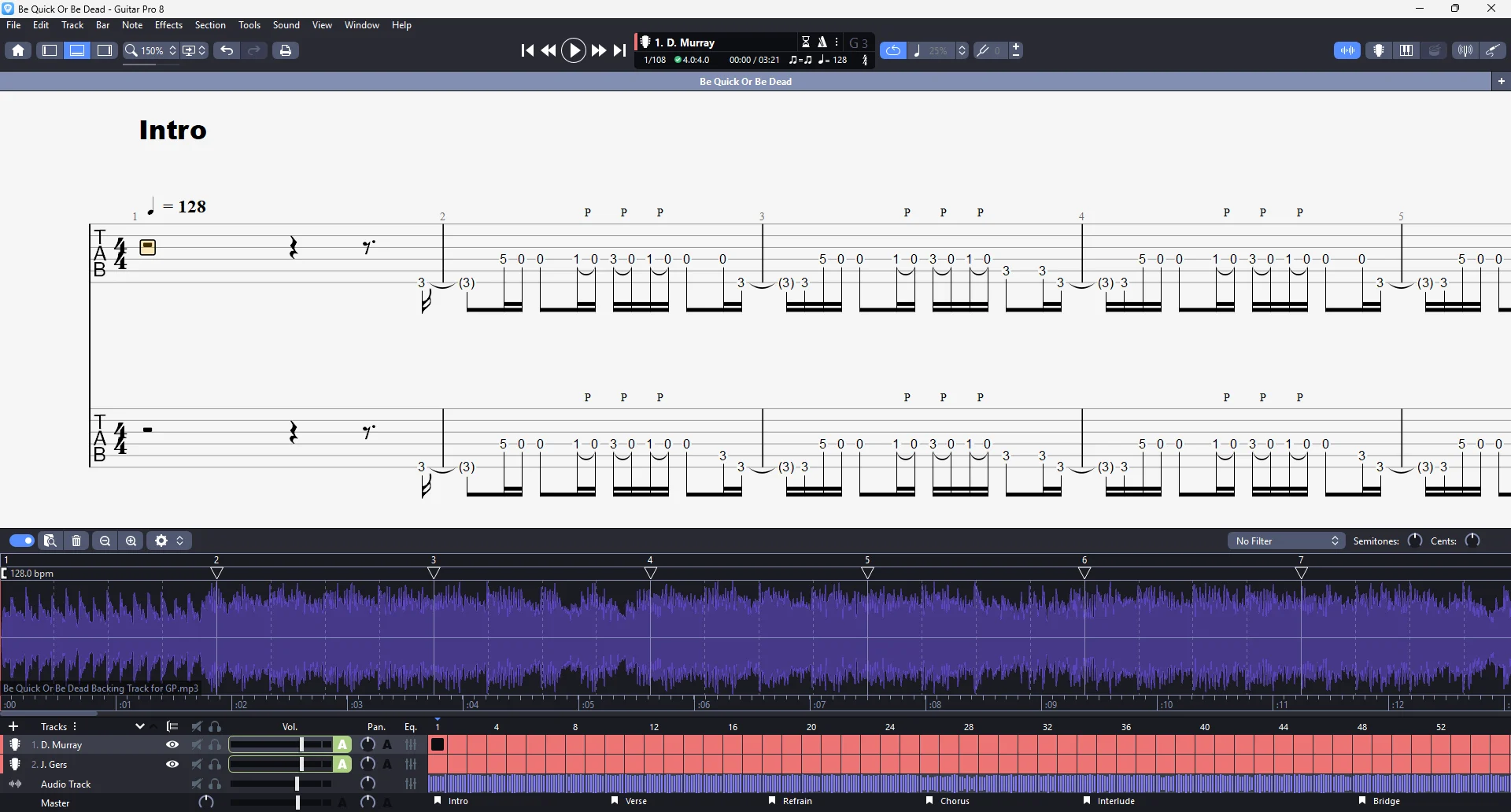Toggle the bottom global view panel

point(77,50)
